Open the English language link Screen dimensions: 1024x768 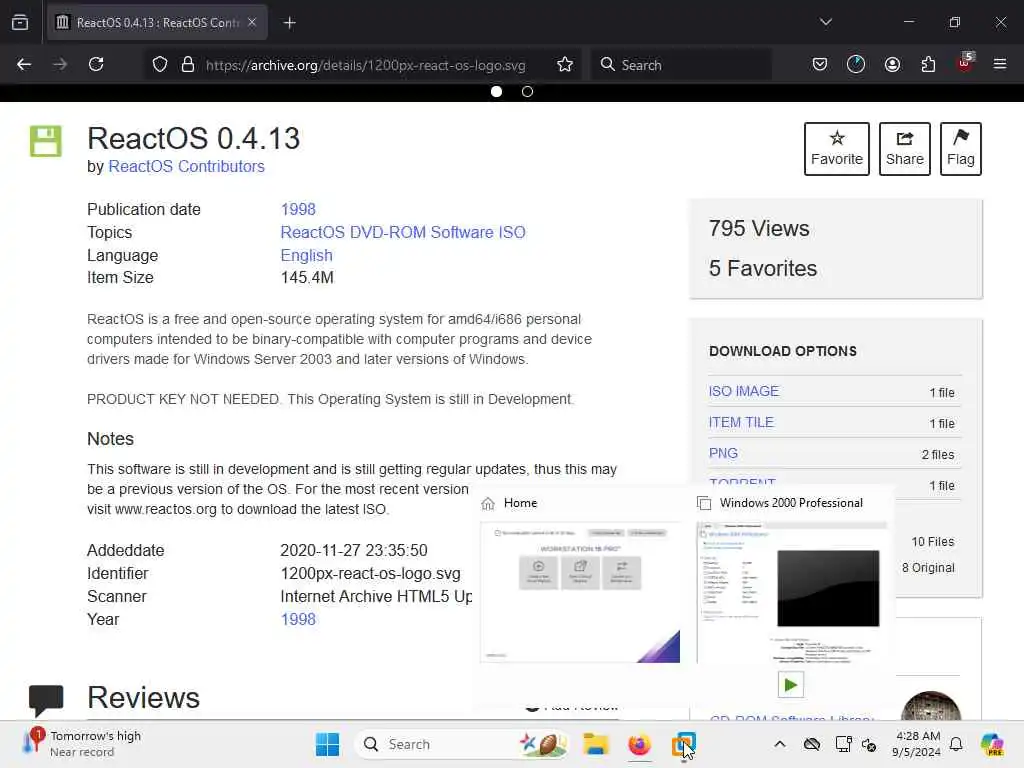point(306,255)
